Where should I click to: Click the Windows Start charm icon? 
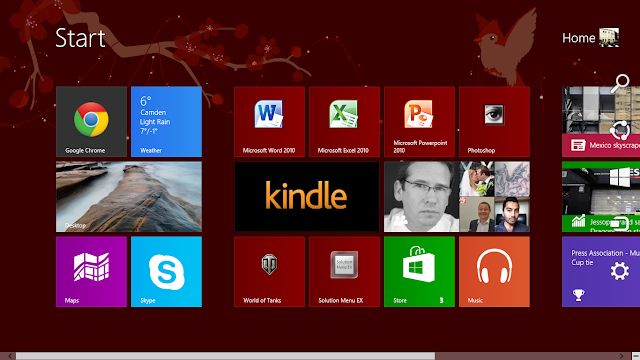[620, 178]
